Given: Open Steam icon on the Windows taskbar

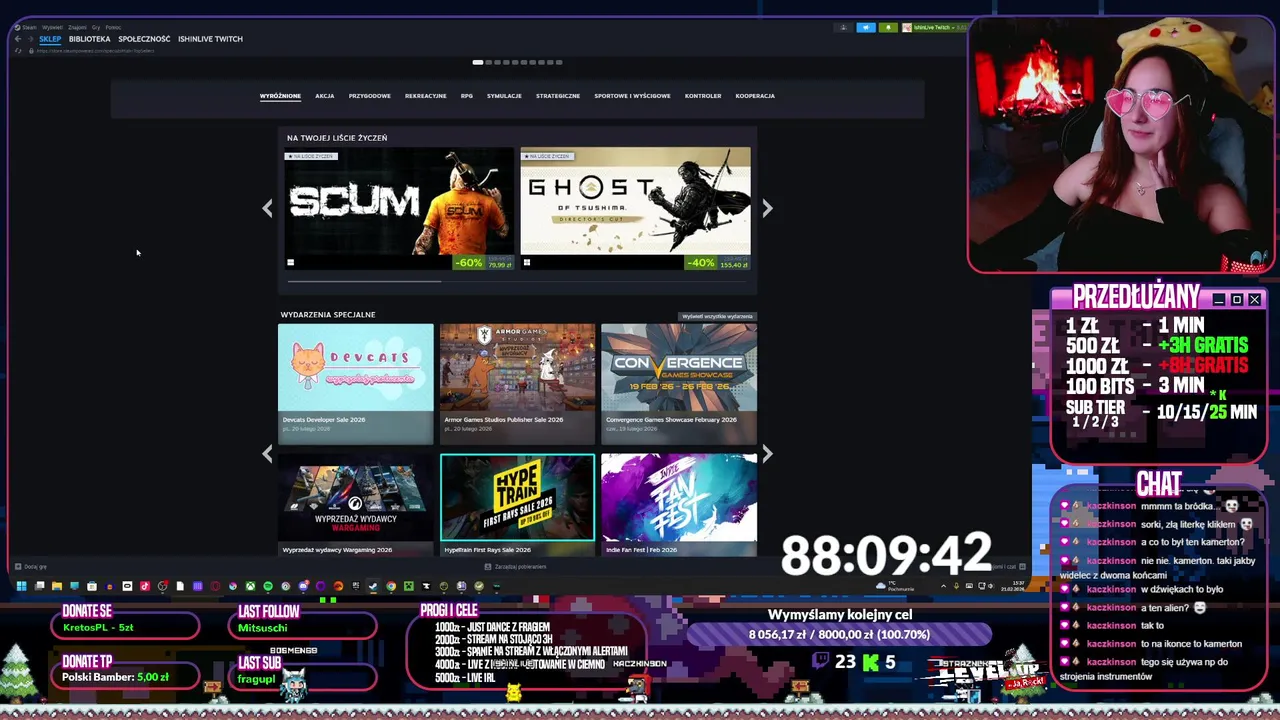Looking at the screenshot, I should (x=373, y=586).
